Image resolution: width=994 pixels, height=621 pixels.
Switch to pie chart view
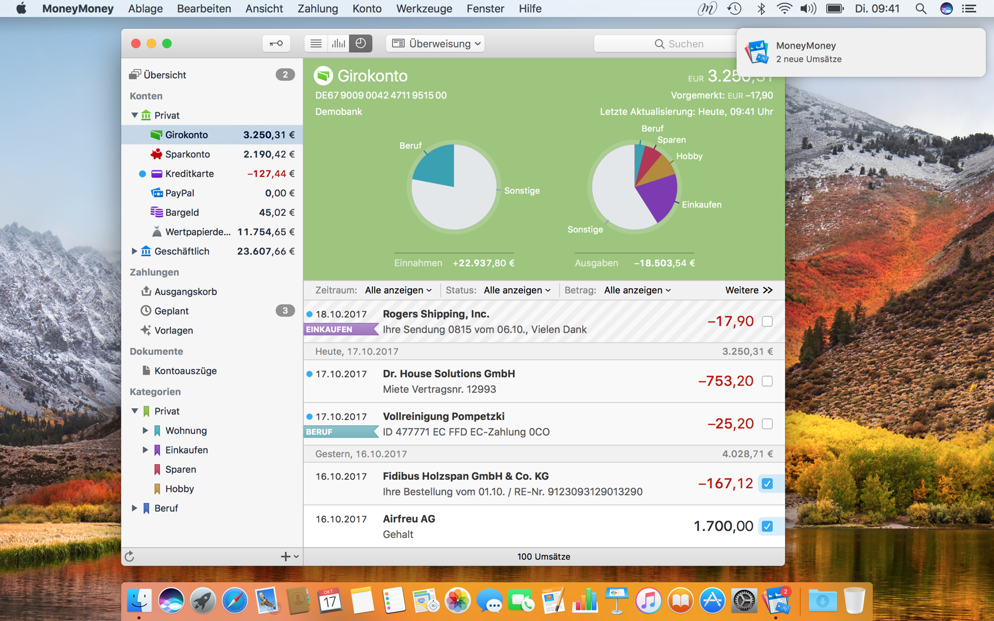click(x=361, y=44)
